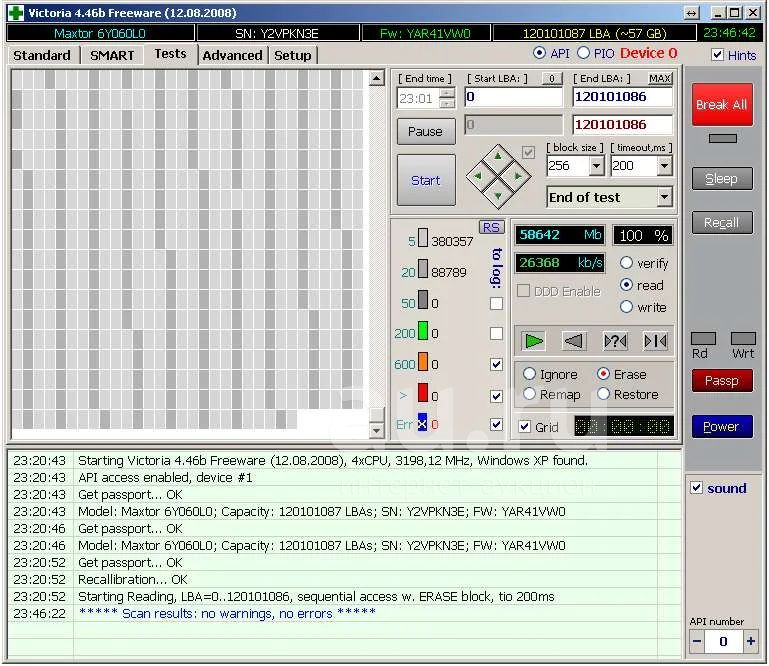Toggle the sound checkbox
Viewport: 769px width, 666px height.
[x=696, y=488]
